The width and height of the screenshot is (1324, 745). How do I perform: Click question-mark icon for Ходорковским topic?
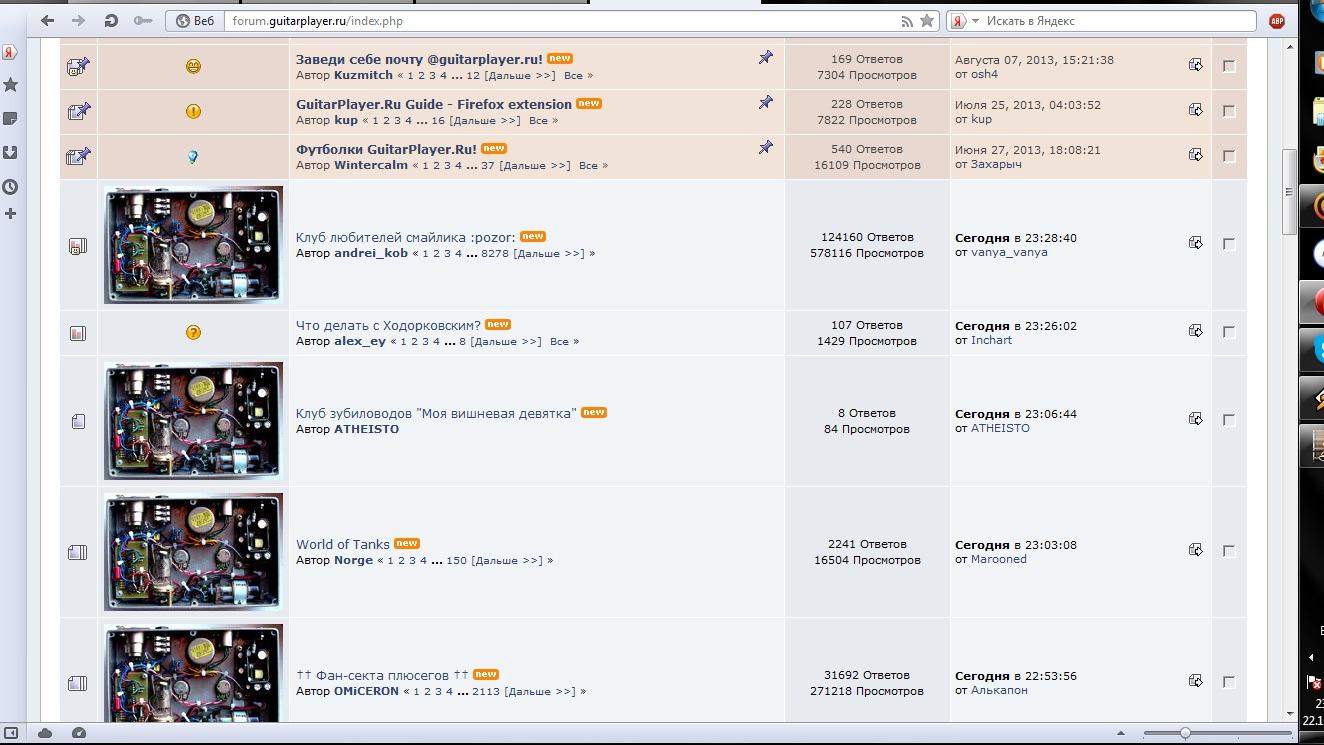(x=193, y=333)
